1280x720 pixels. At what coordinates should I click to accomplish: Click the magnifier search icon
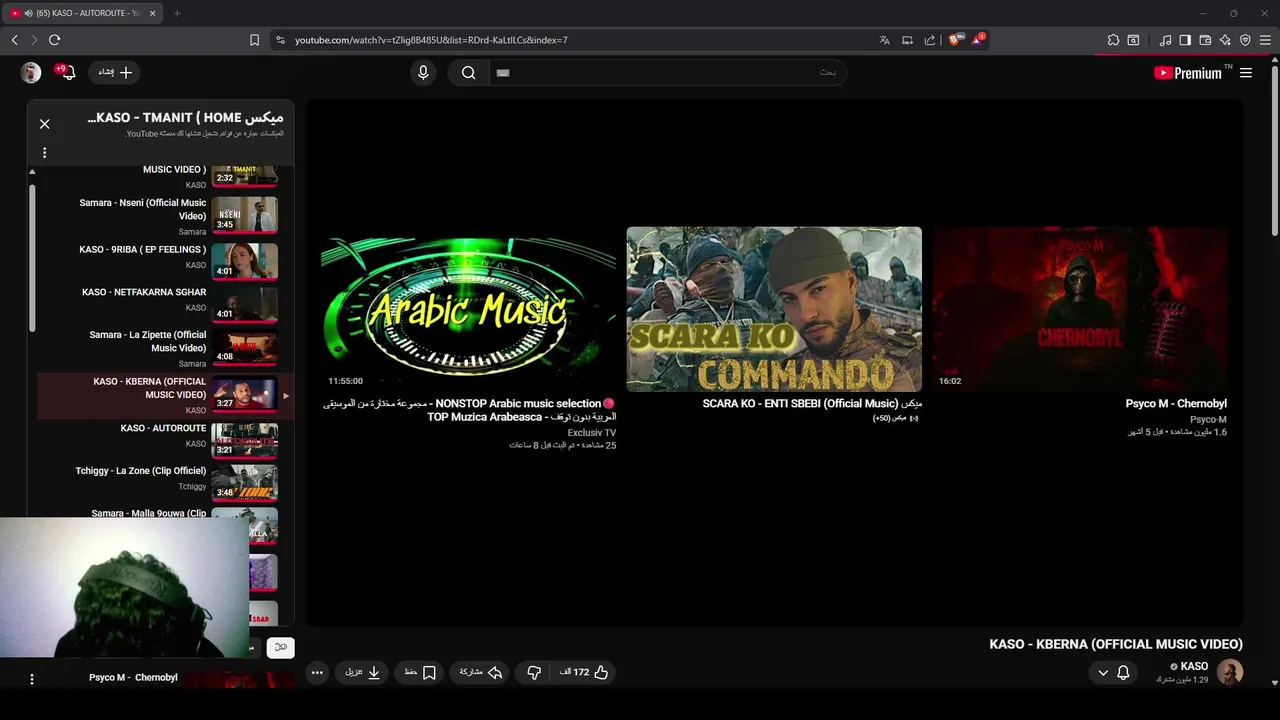coord(468,72)
